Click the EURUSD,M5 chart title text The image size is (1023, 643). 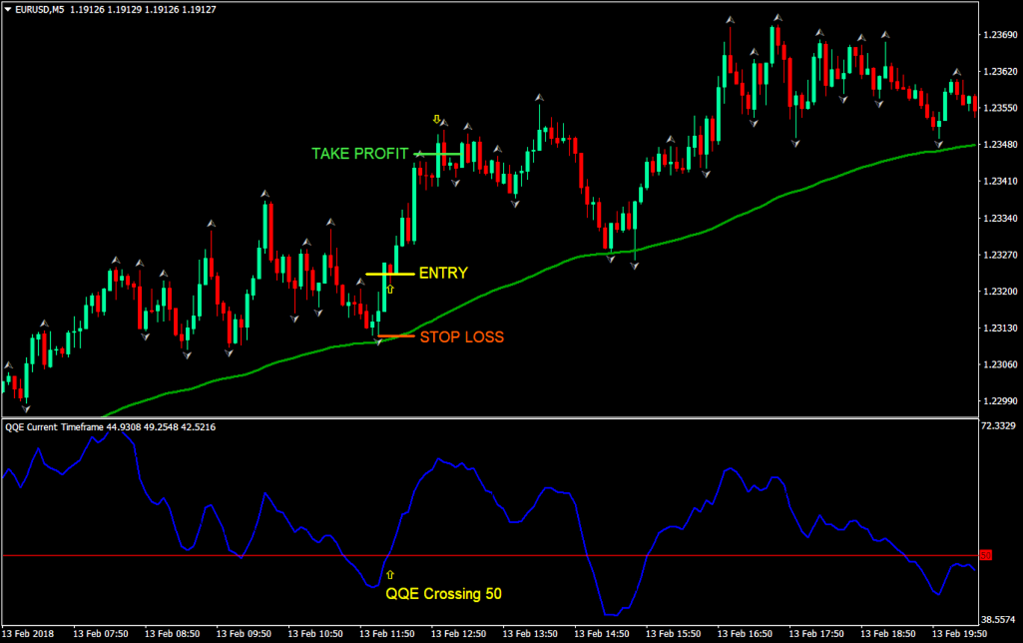[47, 10]
